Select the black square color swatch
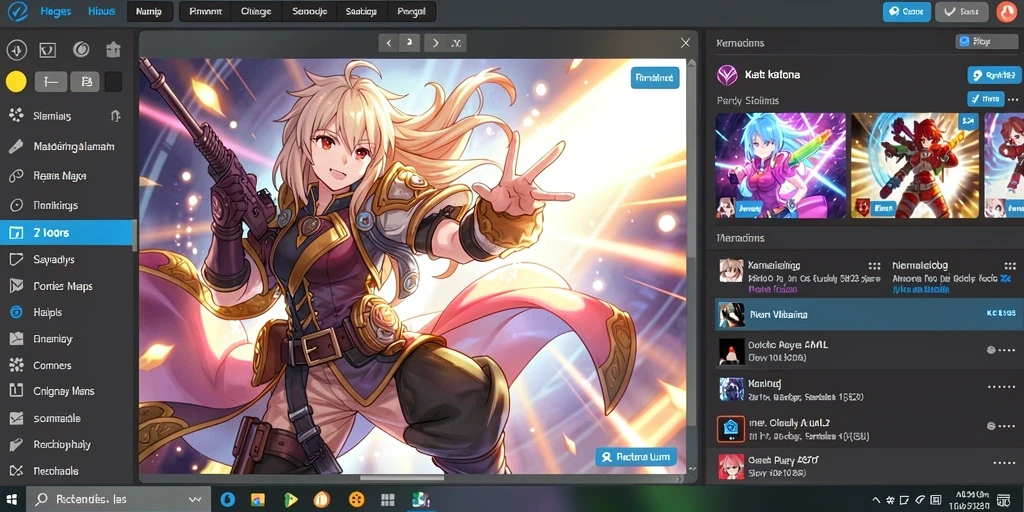This screenshot has width=1024, height=512. point(114,82)
